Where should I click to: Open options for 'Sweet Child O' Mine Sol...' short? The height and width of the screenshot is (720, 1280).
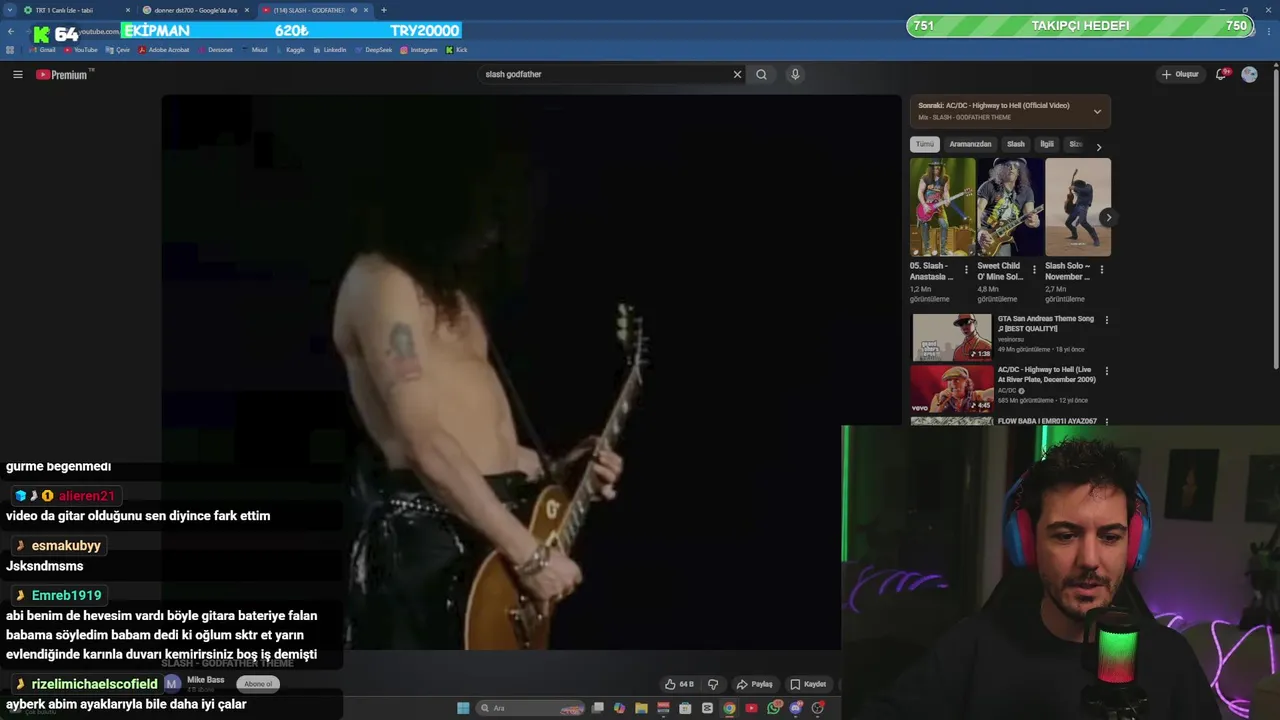click(1034, 270)
